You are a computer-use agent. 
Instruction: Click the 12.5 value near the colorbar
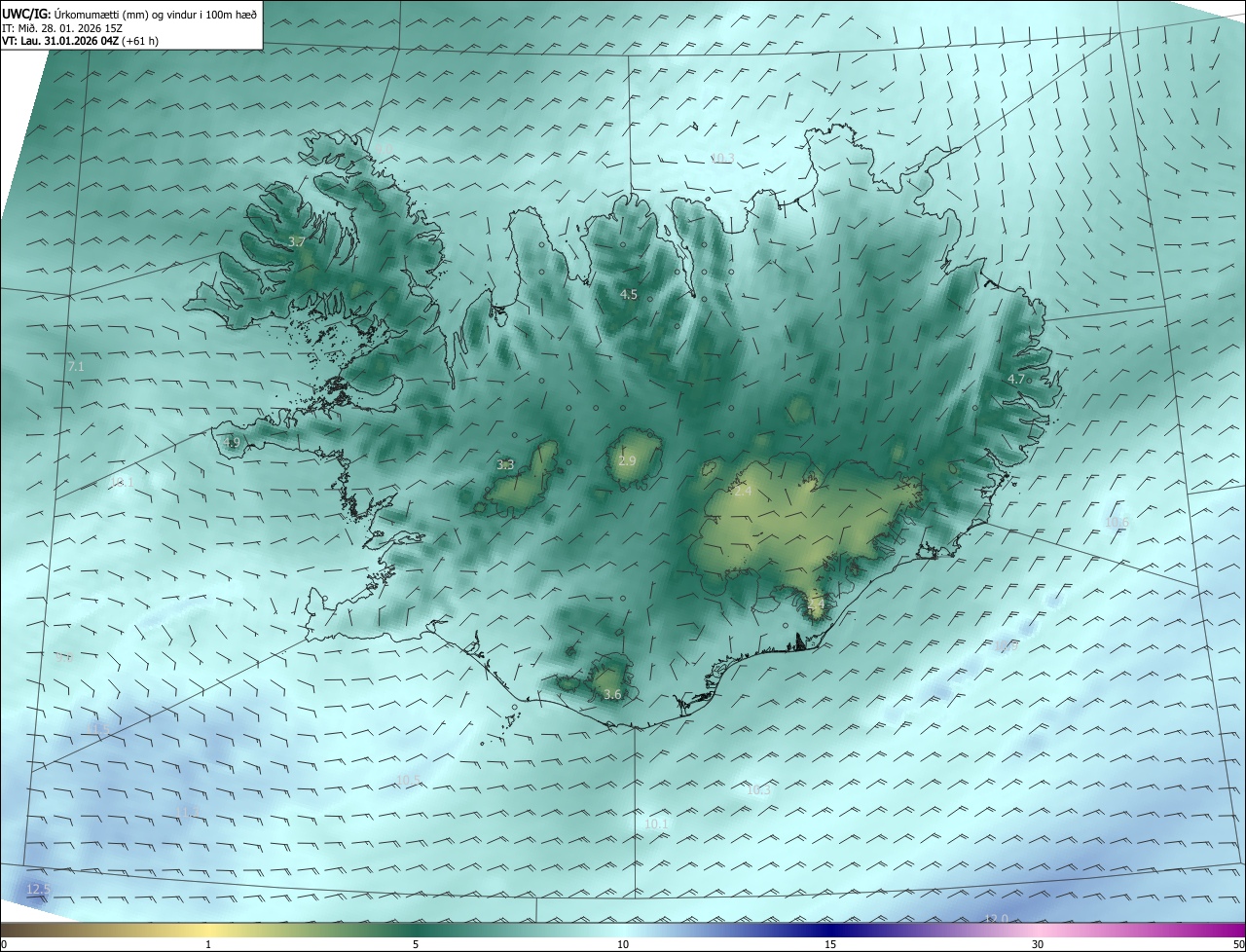[x=38, y=890]
